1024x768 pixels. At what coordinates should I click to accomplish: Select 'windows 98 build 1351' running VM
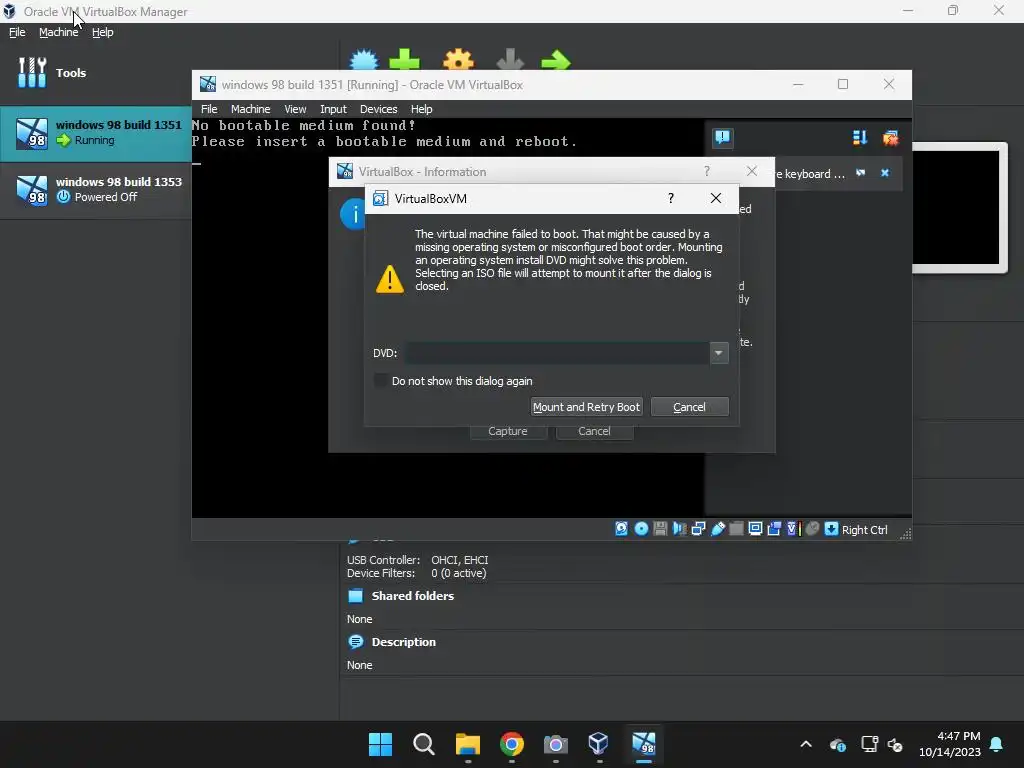click(96, 133)
